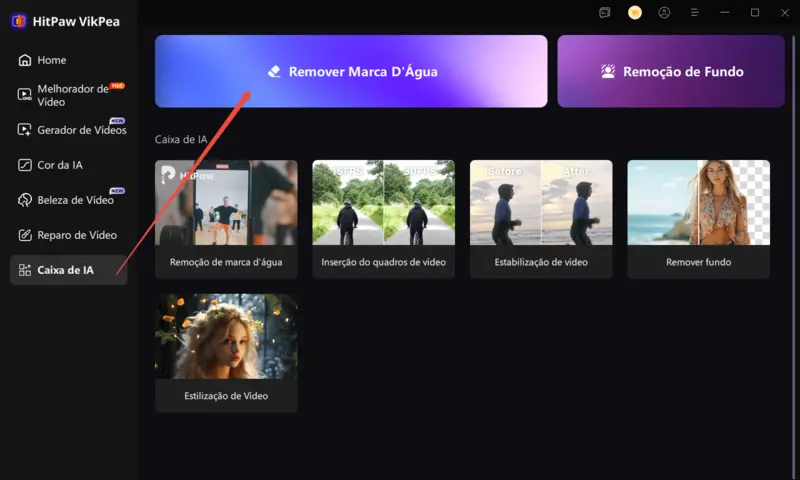The height and width of the screenshot is (480, 800).
Task: Click the NEW badge on Beleza de Vídeo
Action: tap(117, 191)
